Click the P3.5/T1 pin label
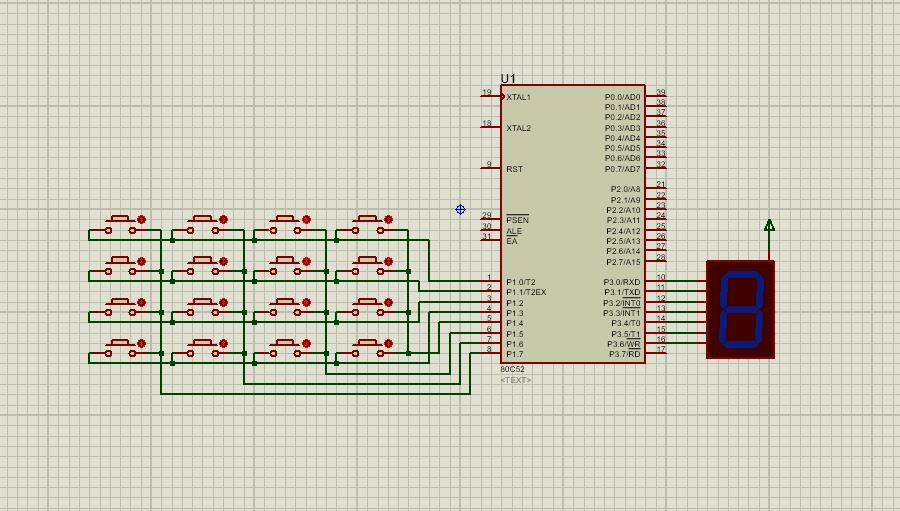Image resolution: width=900 pixels, height=511 pixels. click(626, 334)
